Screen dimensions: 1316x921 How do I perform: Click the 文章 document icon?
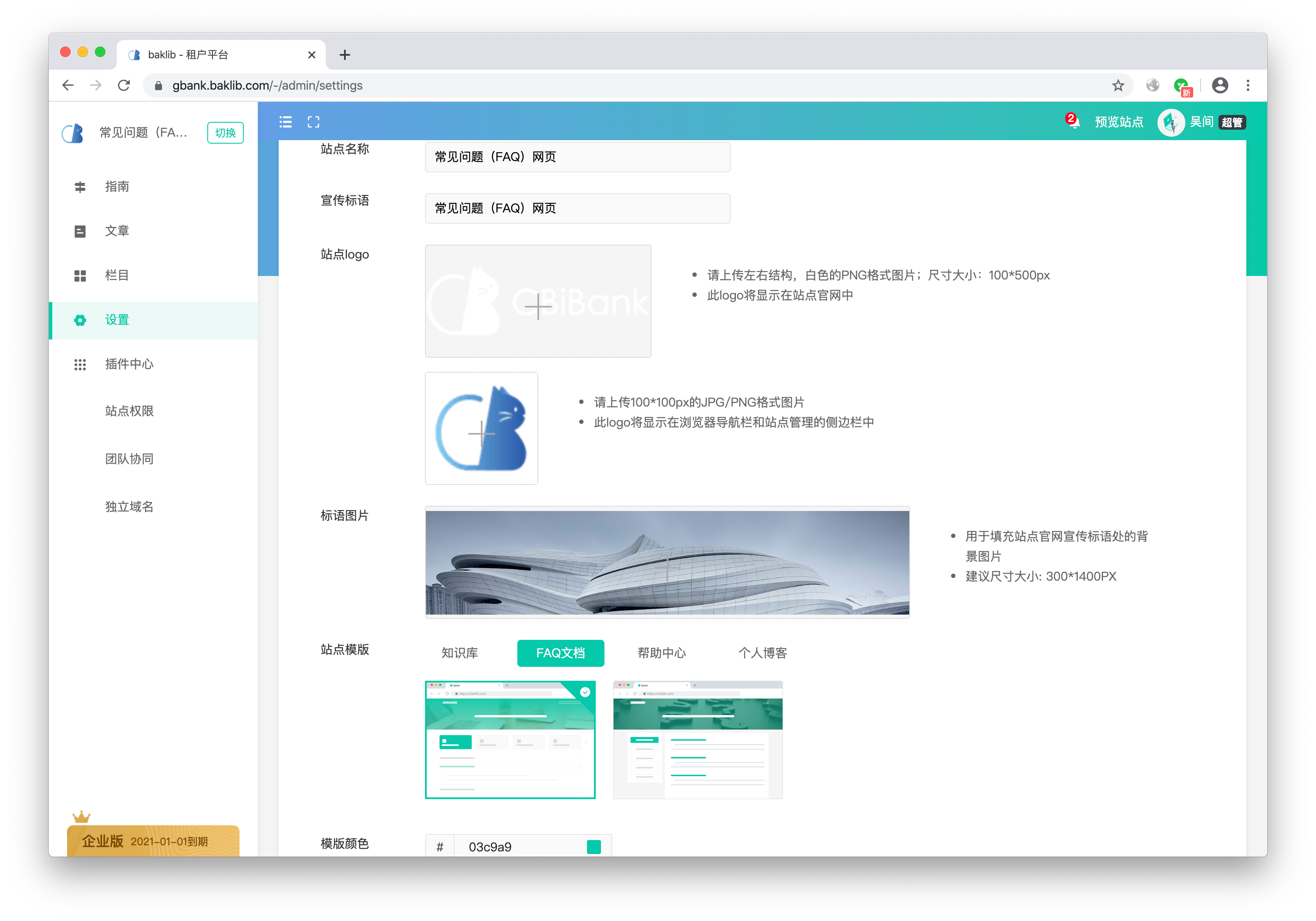coord(80,231)
